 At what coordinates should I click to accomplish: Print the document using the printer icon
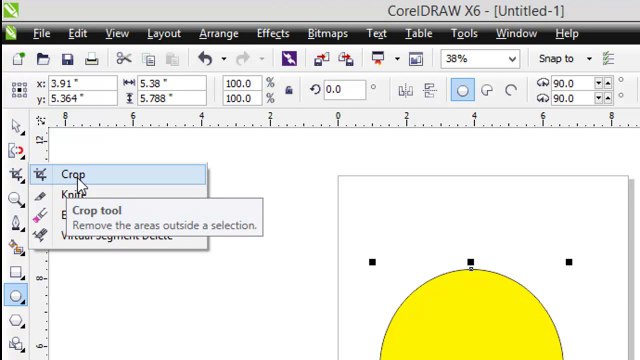coord(91,59)
